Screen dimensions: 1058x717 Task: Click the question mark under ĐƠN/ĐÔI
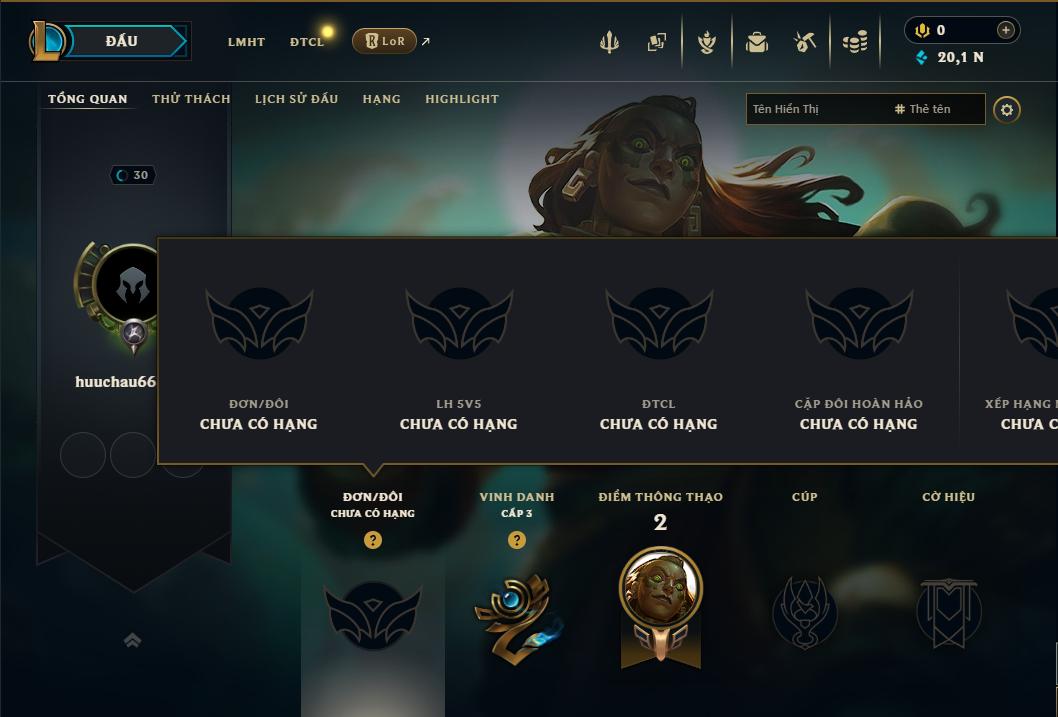372,540
